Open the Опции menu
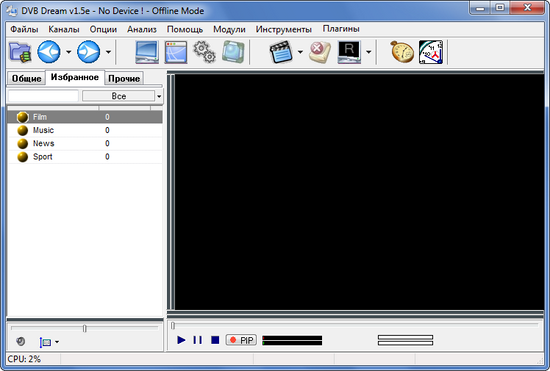Screen dimensions: 550x371 click(103, 29)
